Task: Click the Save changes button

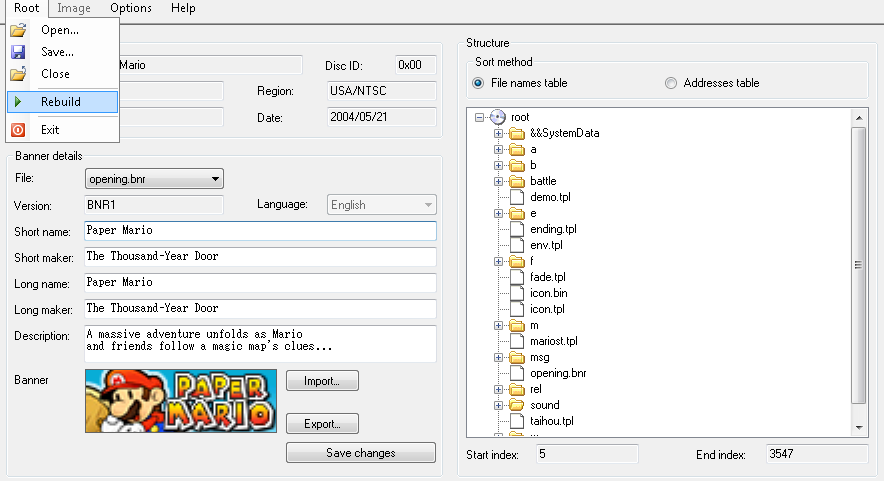Action: tap(361, 453)
